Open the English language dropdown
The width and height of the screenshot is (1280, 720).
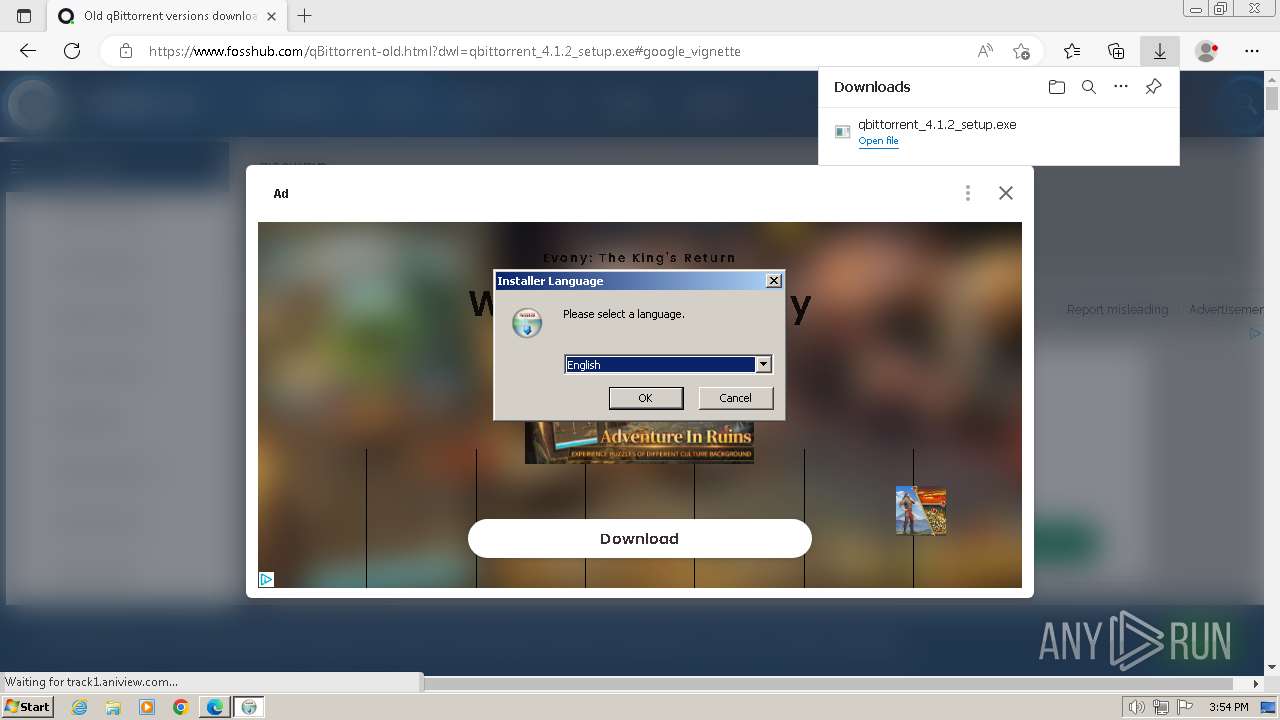pos(764,365)
